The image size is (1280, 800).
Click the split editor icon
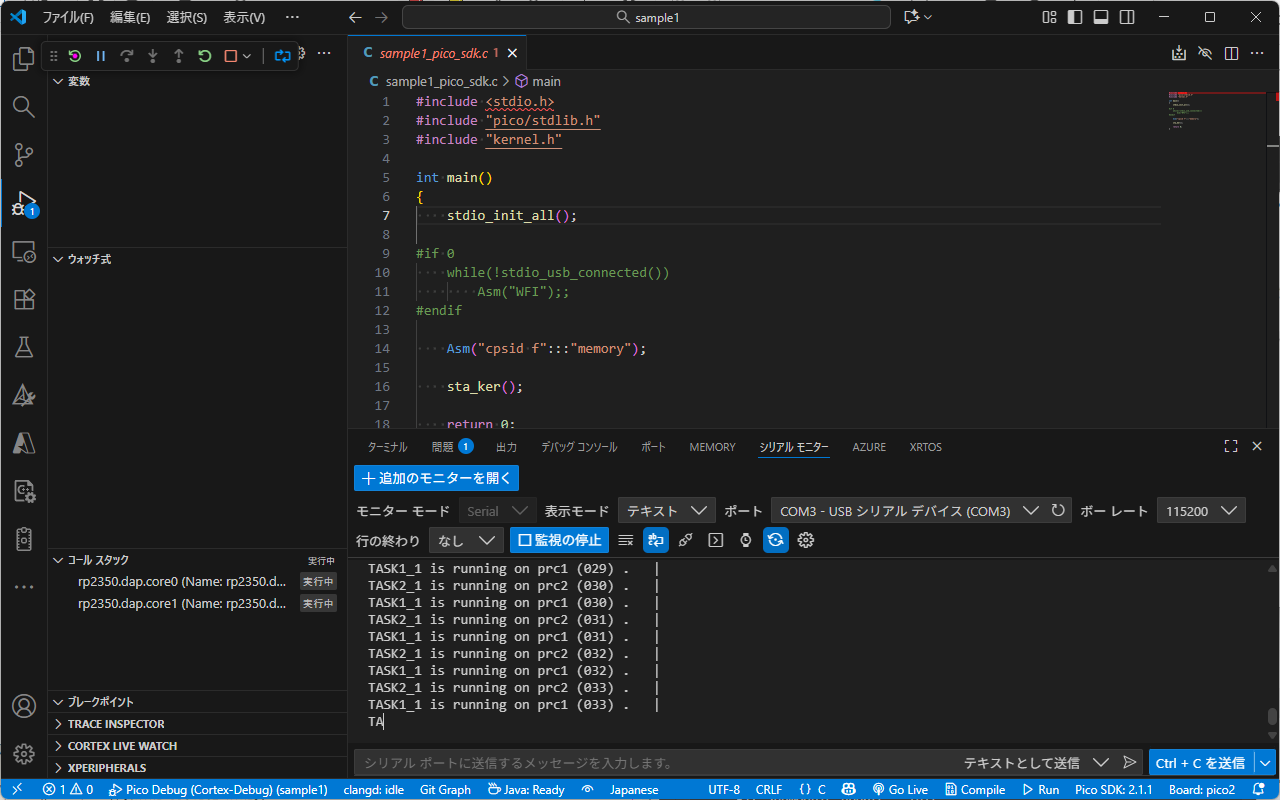tap(1231, 53)
